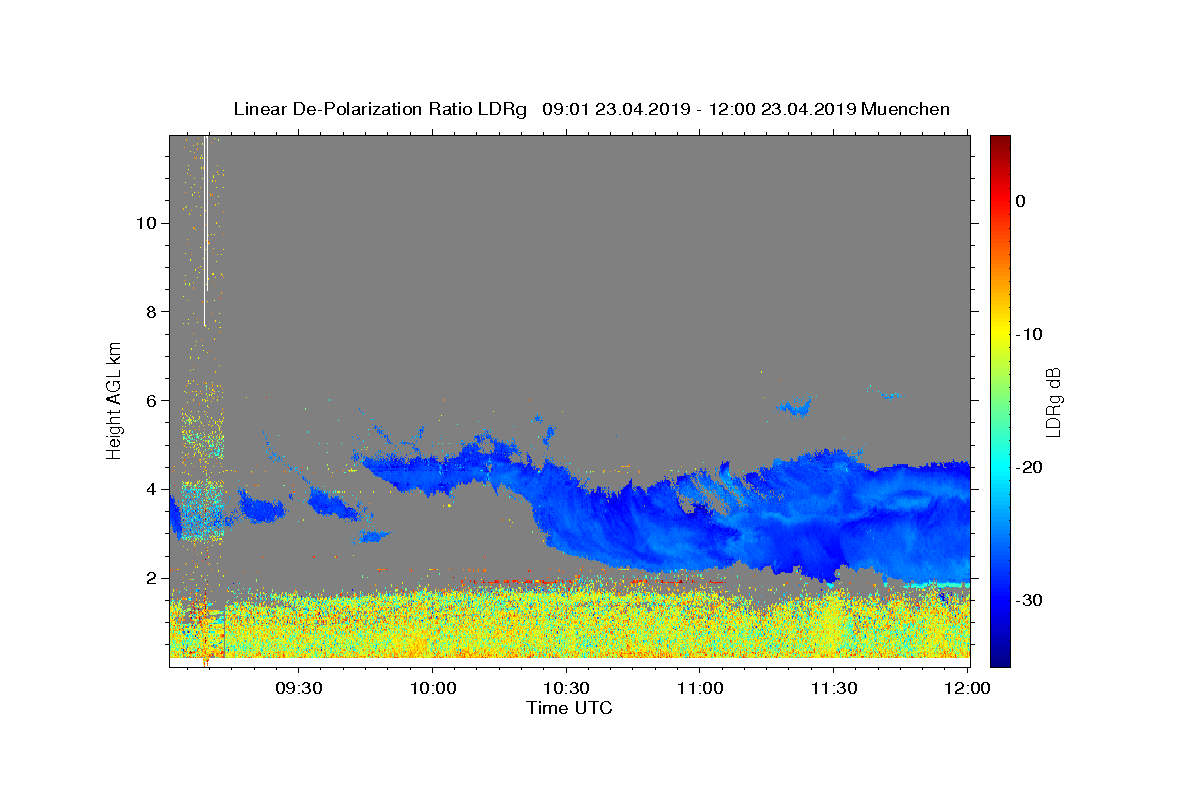Click the '11:30' time axis label
1200x800 pixels.
tap(834, 688)
